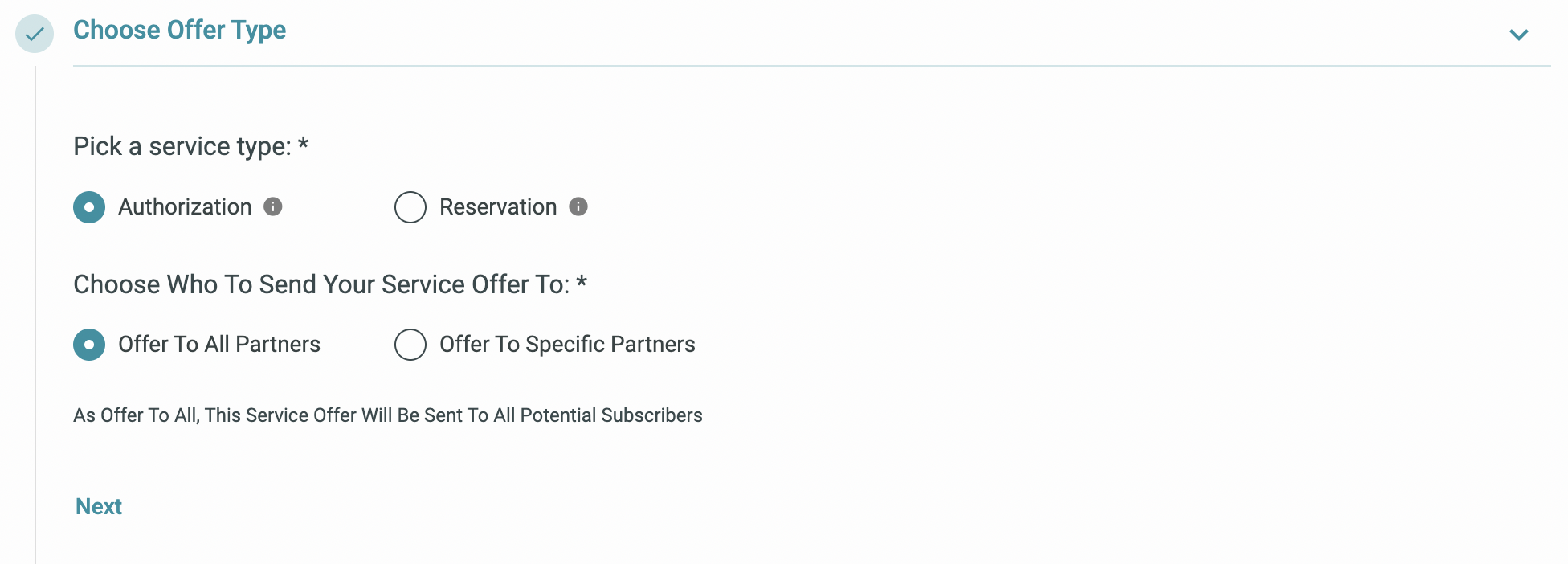1568x564 pixels.
Task: Click the Offer To All Partners label
Action: tap(219, 345)
